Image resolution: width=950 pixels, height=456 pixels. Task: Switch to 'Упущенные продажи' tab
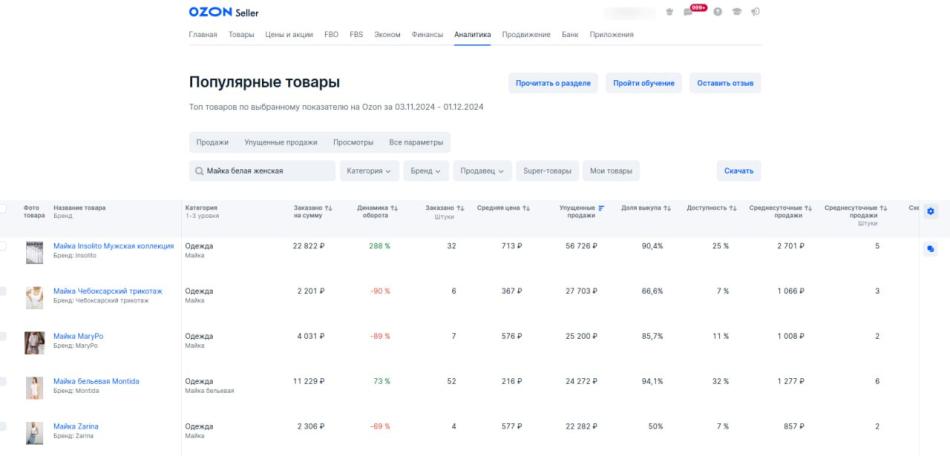click(x=280, y=142)
